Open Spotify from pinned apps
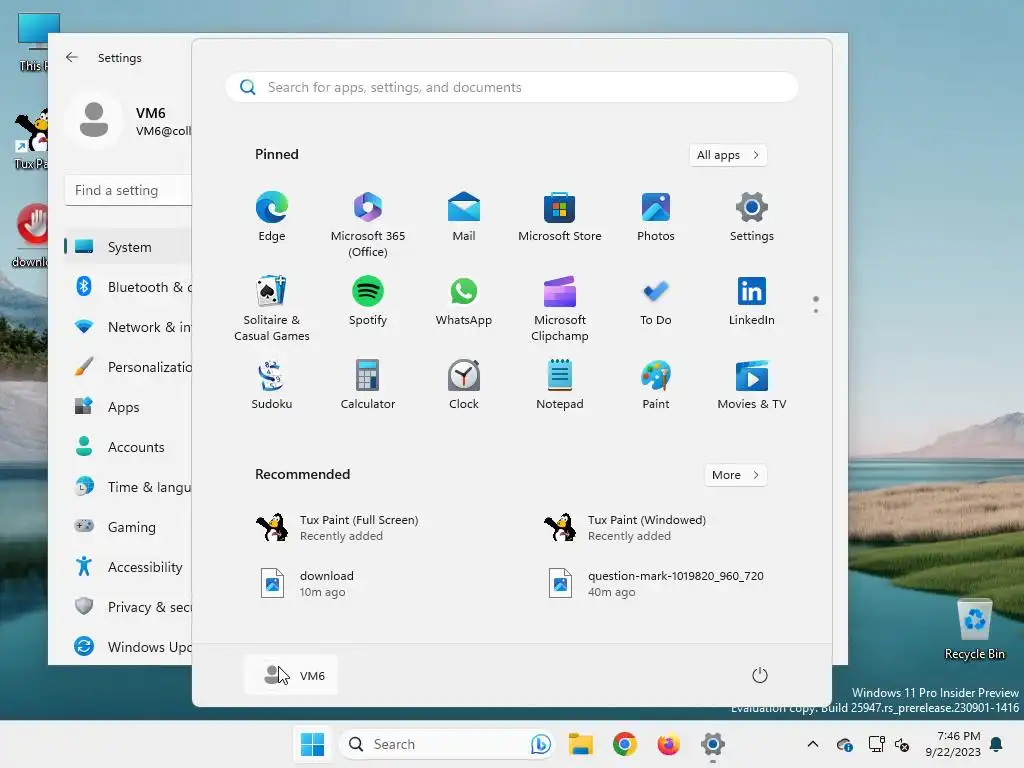 click(x=368, y=300)
